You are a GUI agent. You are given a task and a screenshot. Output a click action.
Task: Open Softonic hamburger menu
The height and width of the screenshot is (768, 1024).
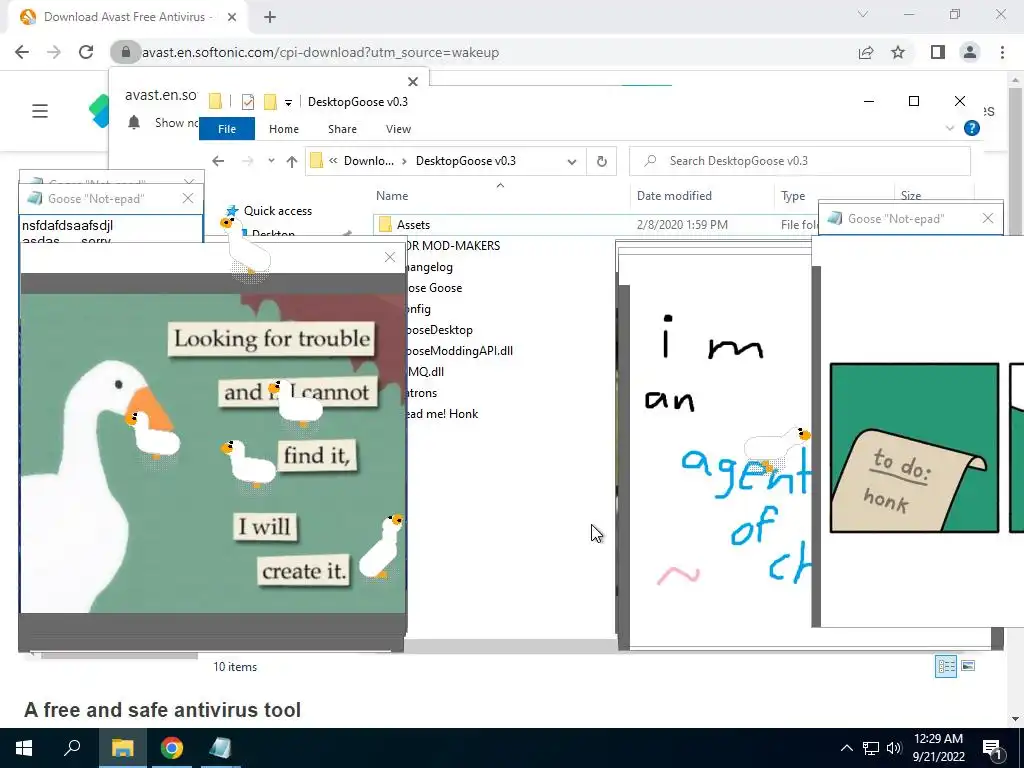click(40, 111)
